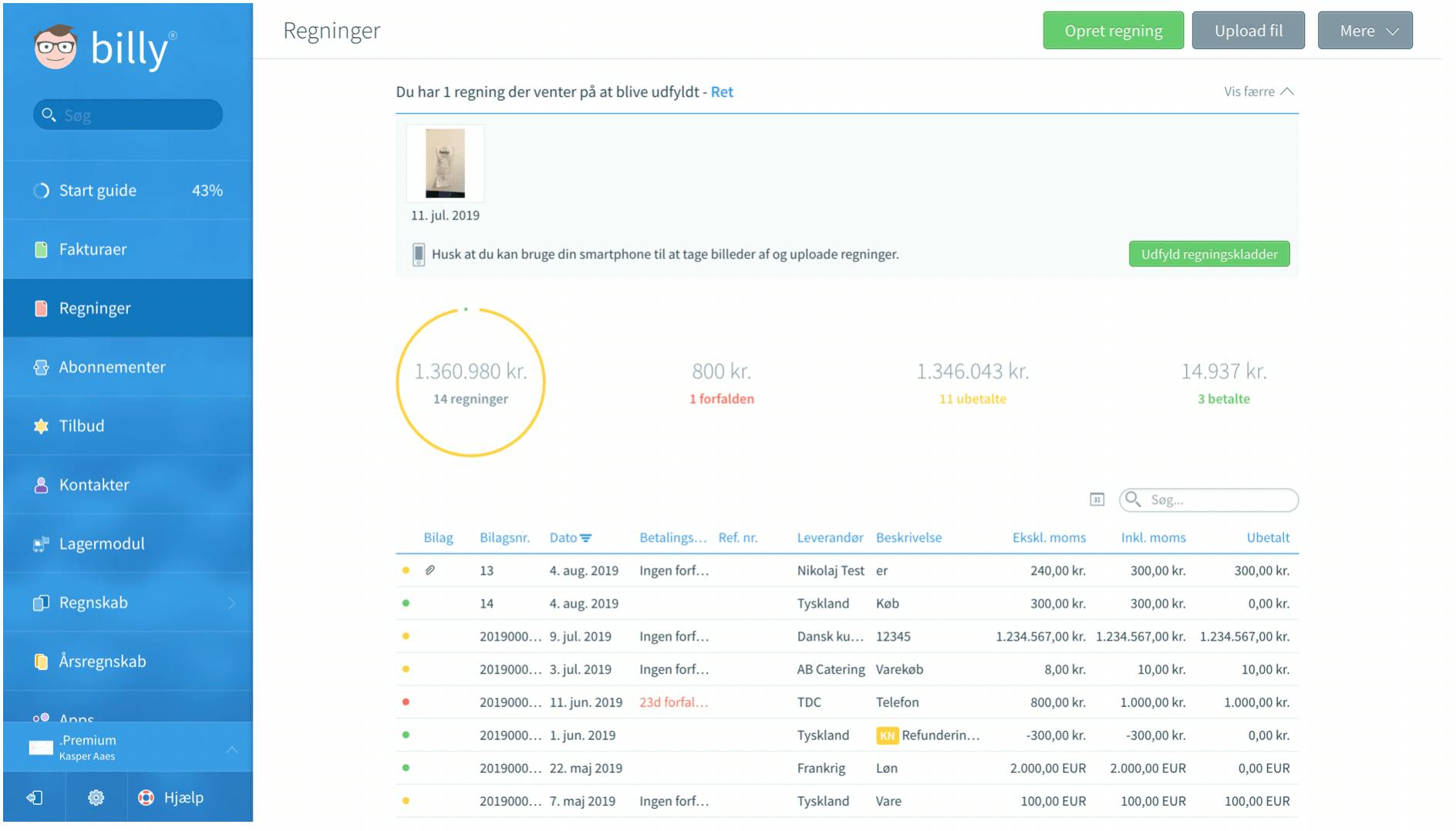The width and height of the screenshot is (1456, 831).
Task: Click the 43% Start guide progress
Action: point(207,190)
